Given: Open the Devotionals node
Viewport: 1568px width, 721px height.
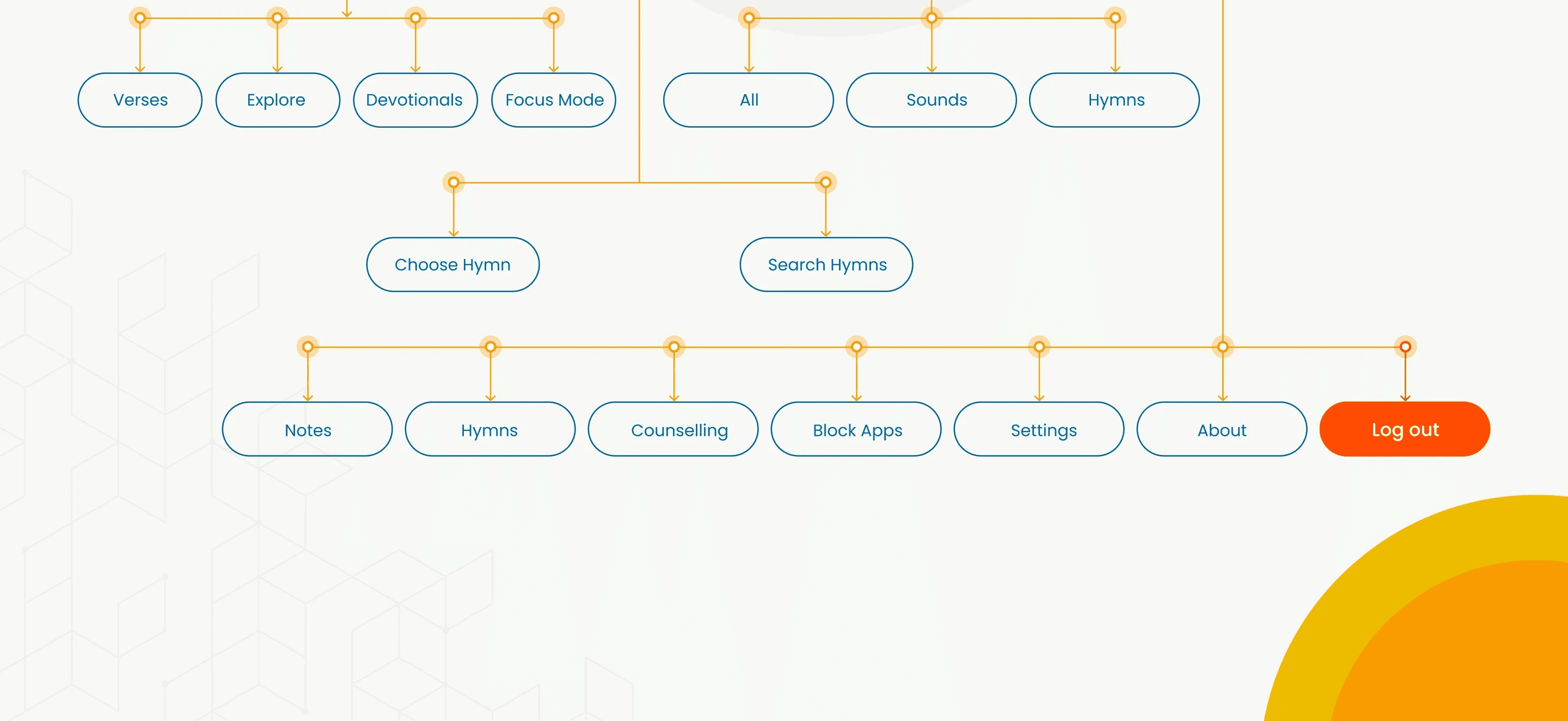Looking at the screenshot, I should click(x=415, y=100).
